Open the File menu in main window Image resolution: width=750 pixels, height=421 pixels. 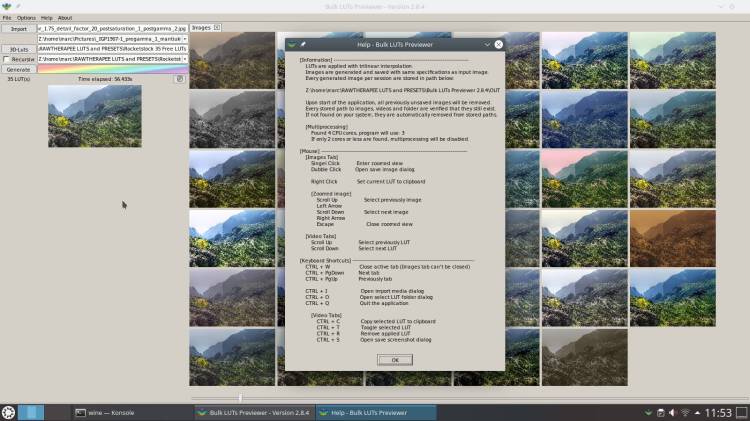[x=7, y=18]
